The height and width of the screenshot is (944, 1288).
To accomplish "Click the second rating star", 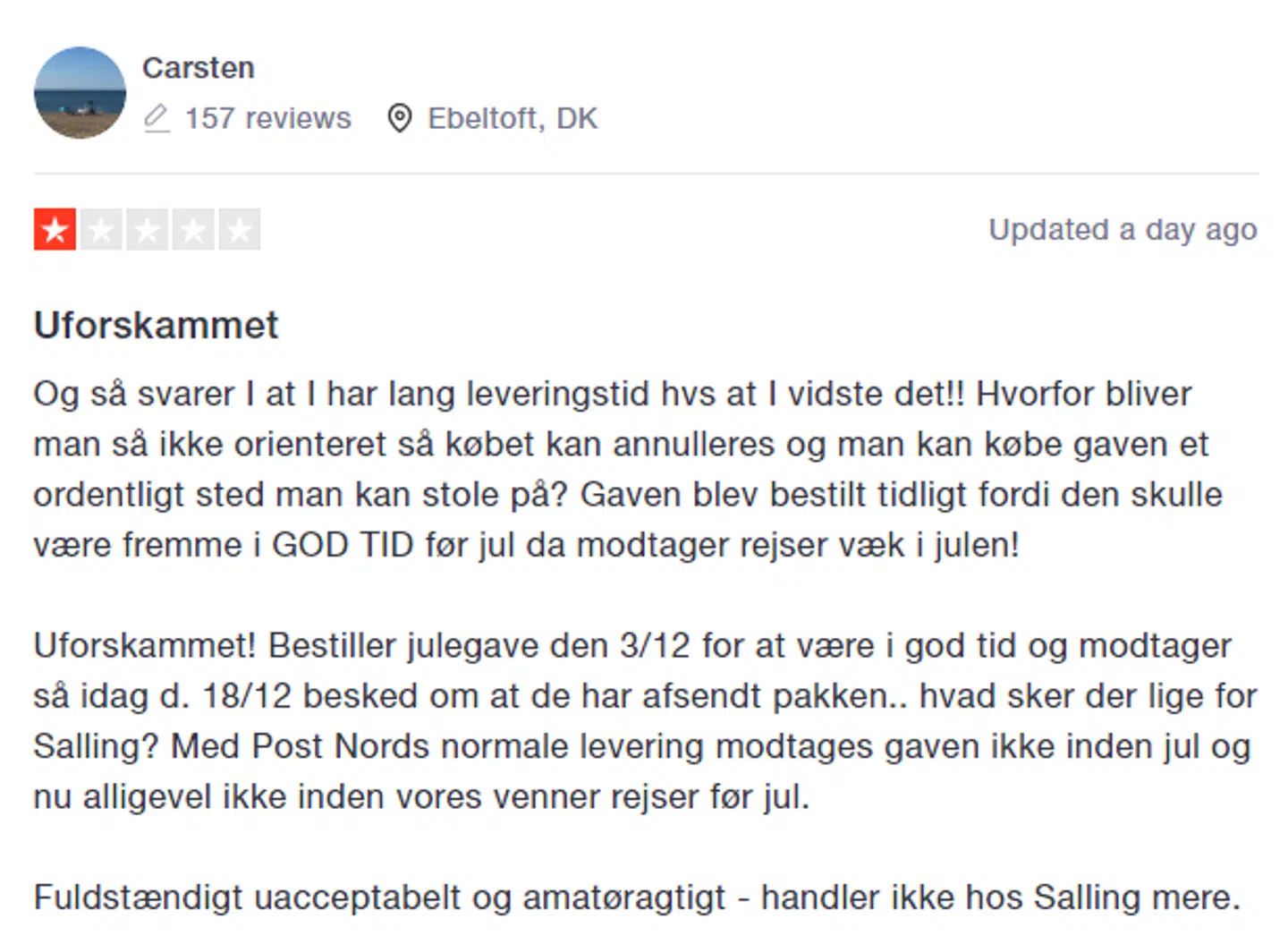I will (101, 229).
